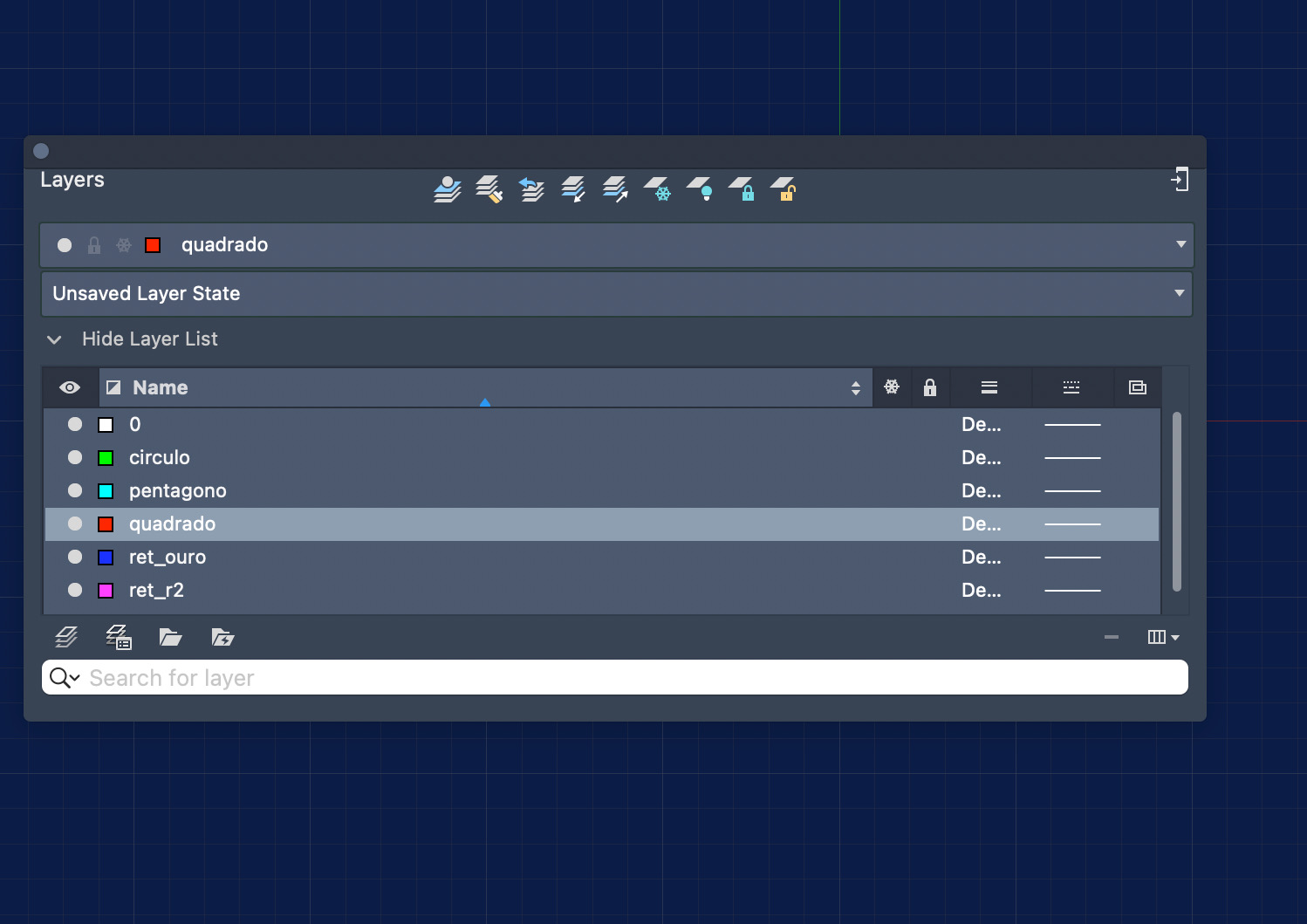Image resolution: width=1307 pixels, height=924 pixels.
Task: Open the column display settings dropdown
Action: (x=1164, y=637)
